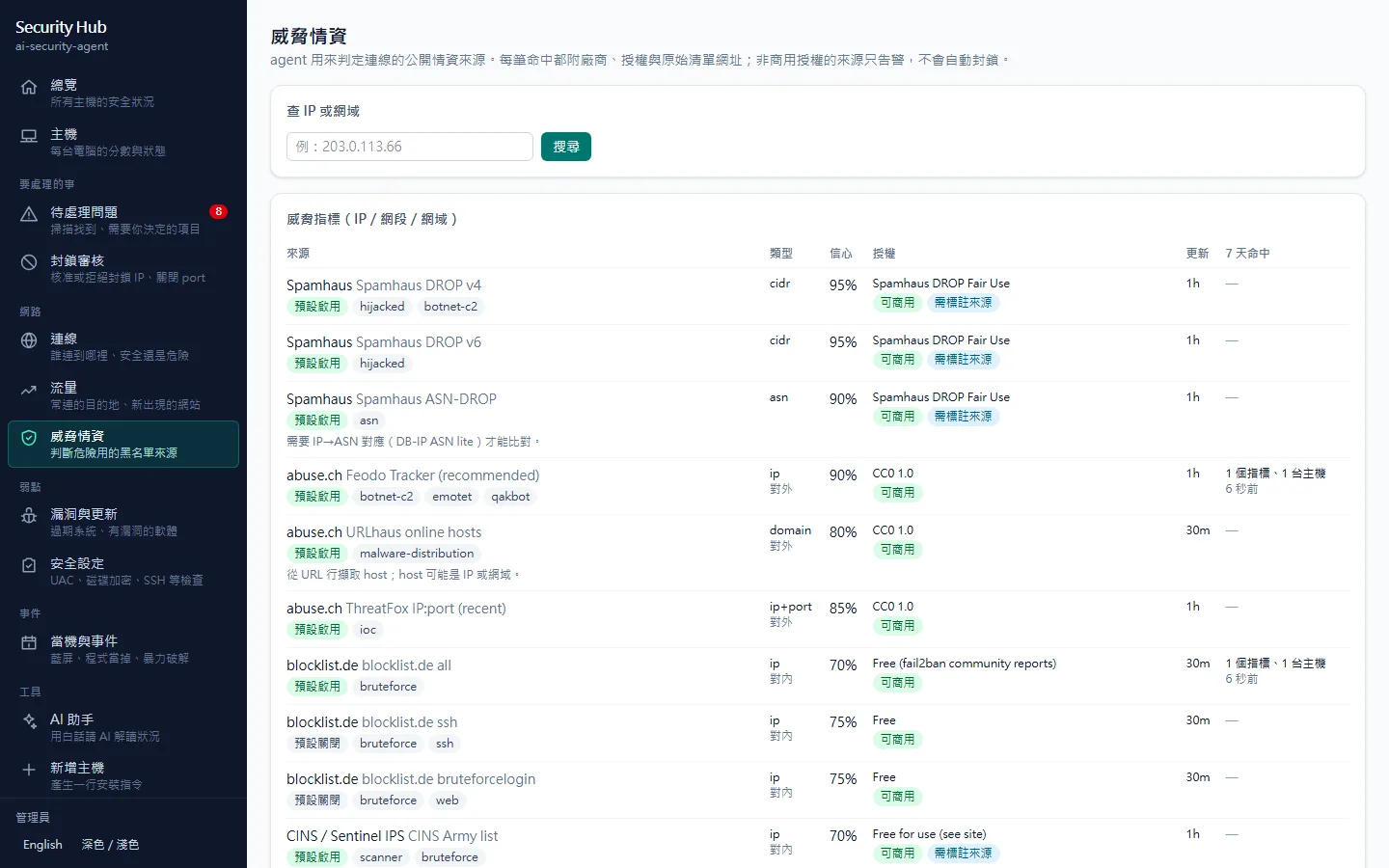Open 待處理問題 pending issues
This screenshot has height=868, width=1389.
point(123,220)
